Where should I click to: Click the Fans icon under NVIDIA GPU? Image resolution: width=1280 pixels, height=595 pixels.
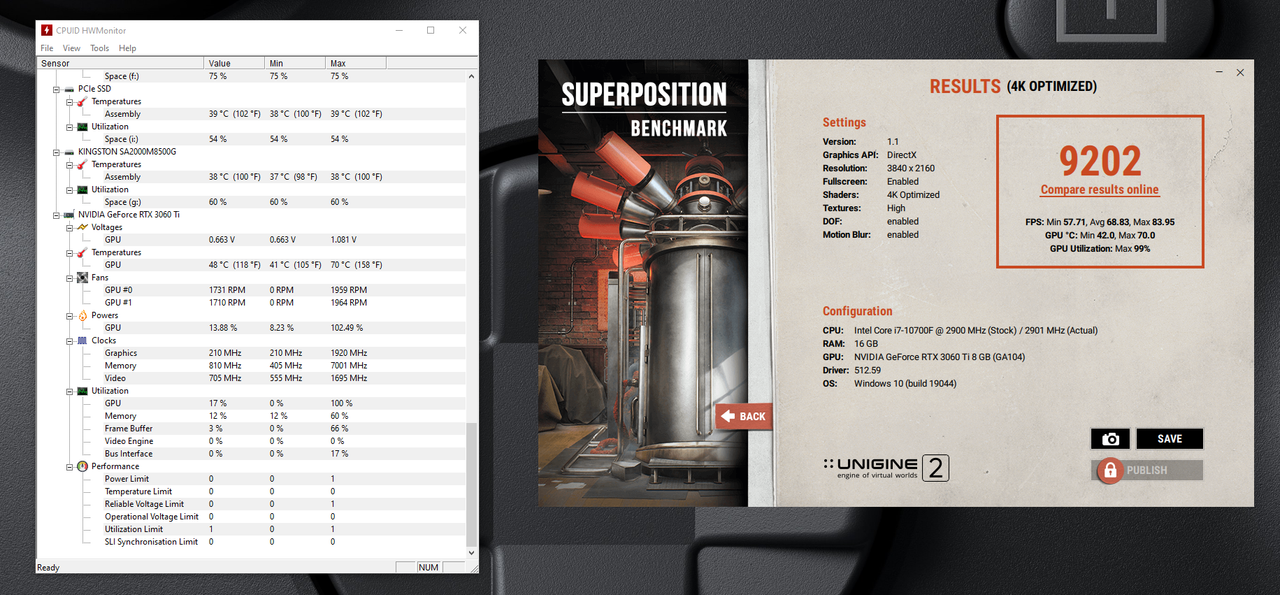(x=82, y=278)
